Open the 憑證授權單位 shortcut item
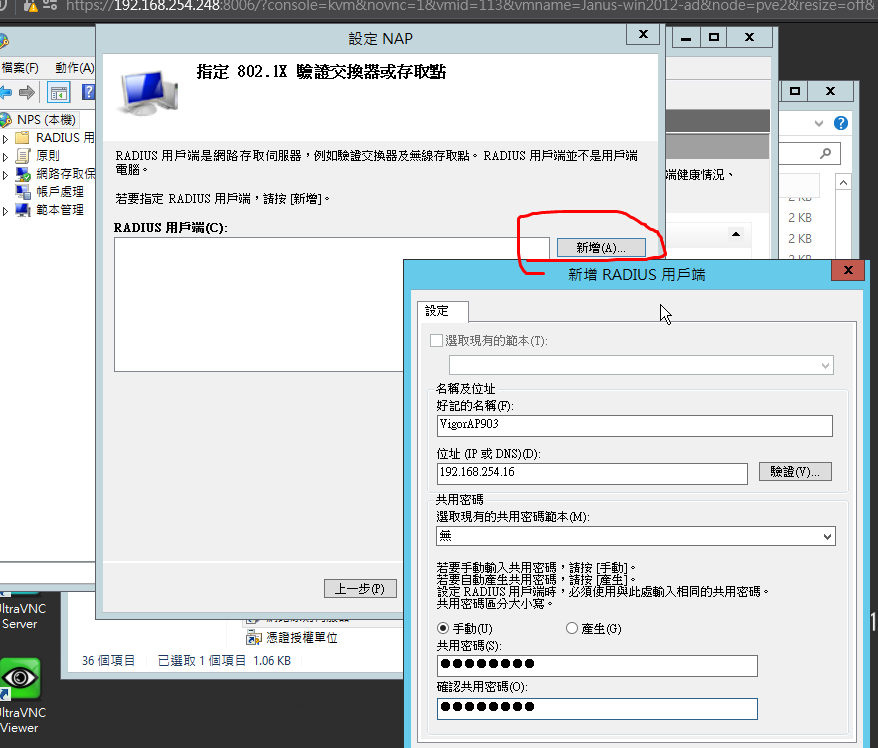This screenshot has height=748, width=878. coord(300,637)
